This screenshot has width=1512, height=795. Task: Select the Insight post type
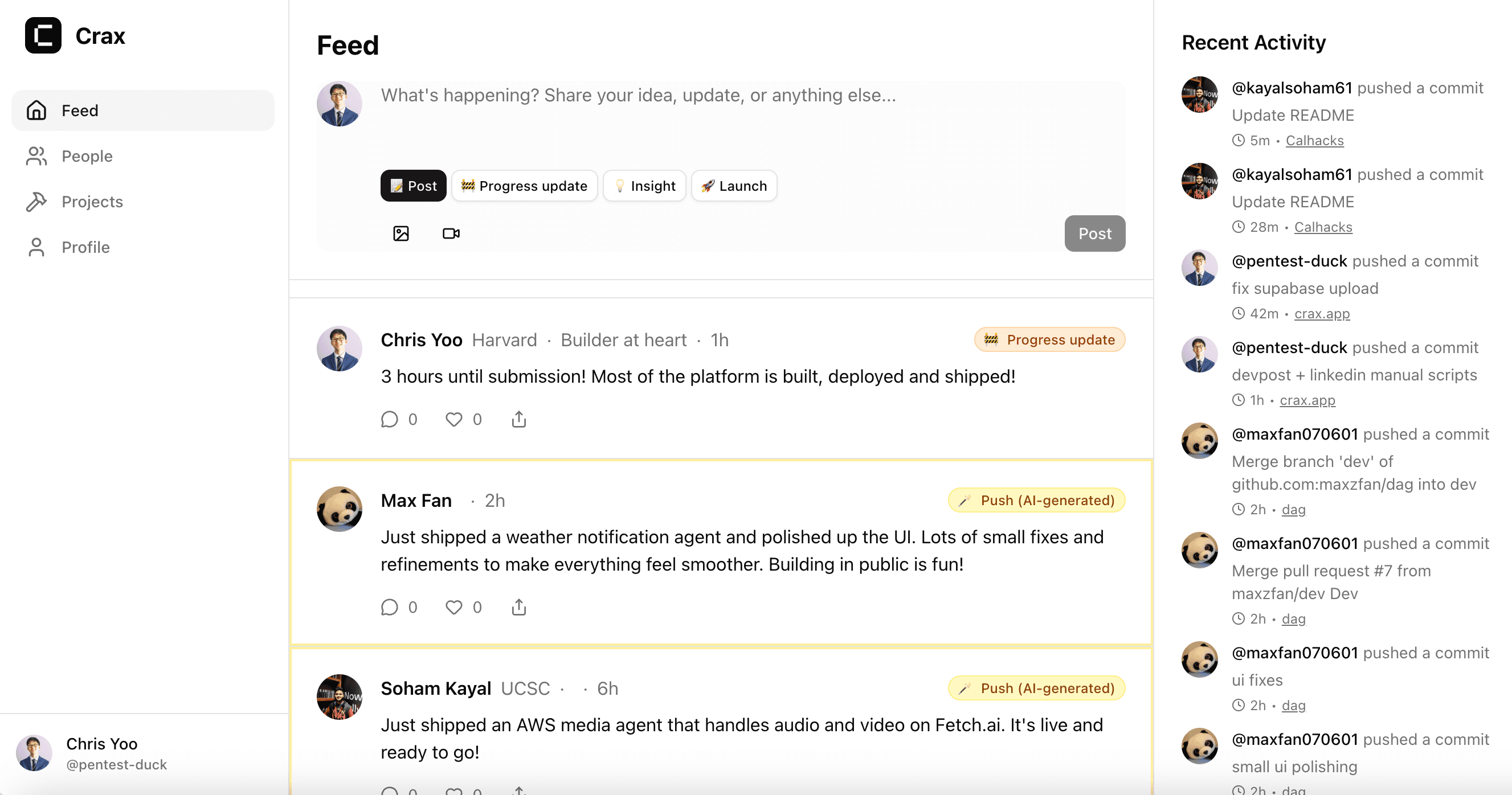pyautogui.click(x=644, y=186)
